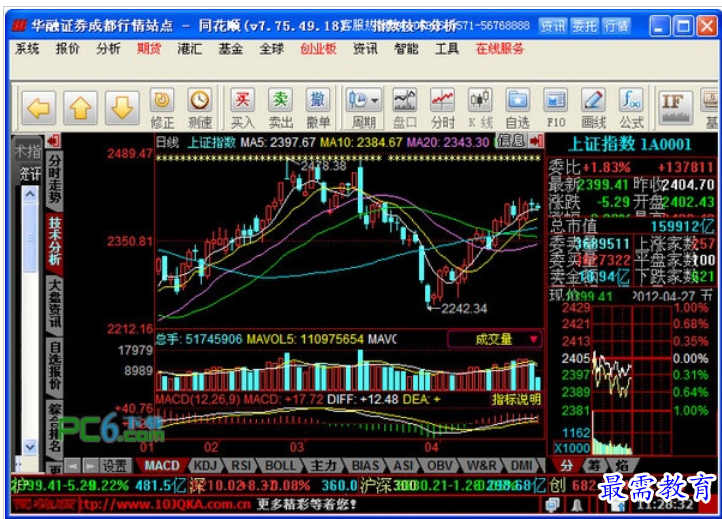Select the BIAS indicator tab

tap(365, 466)
